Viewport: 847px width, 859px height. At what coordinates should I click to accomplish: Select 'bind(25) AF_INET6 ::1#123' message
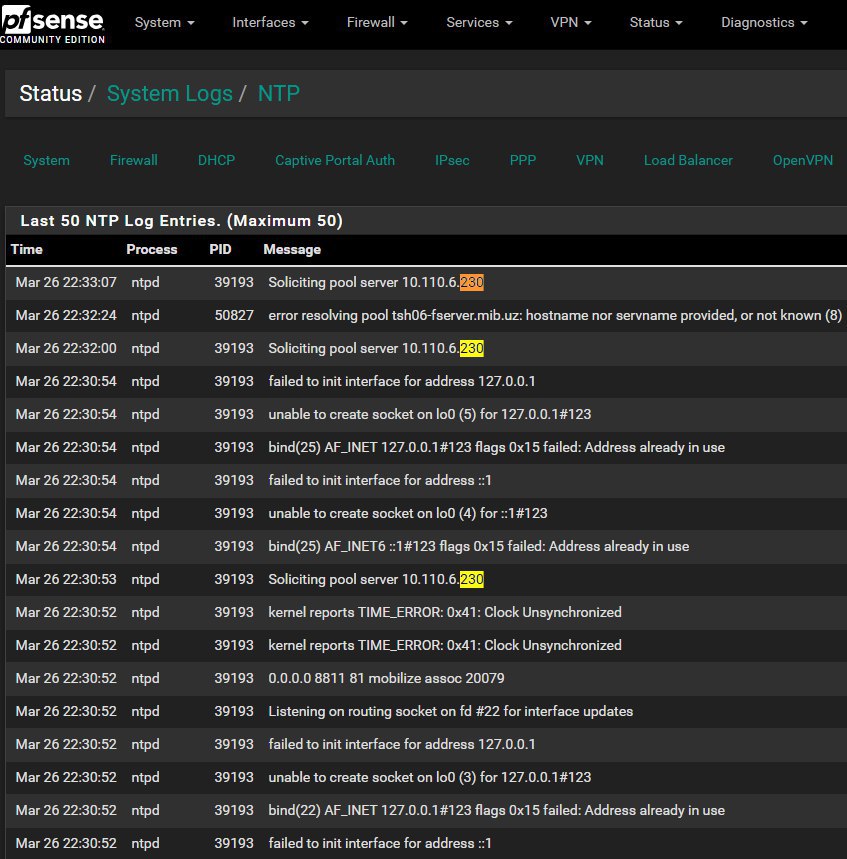tap(478, 546)
